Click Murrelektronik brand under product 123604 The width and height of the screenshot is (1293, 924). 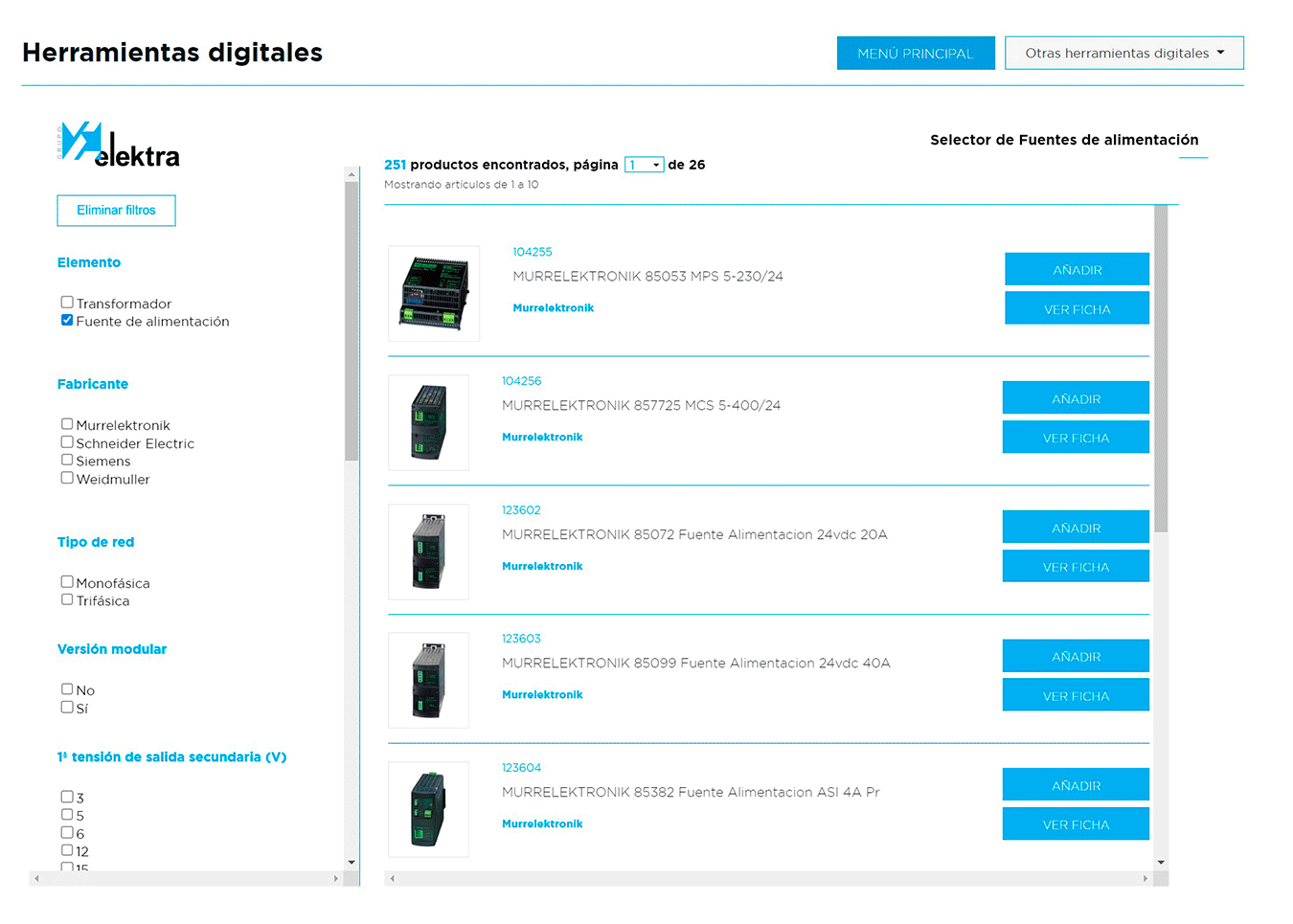click(x=543, y=824)
